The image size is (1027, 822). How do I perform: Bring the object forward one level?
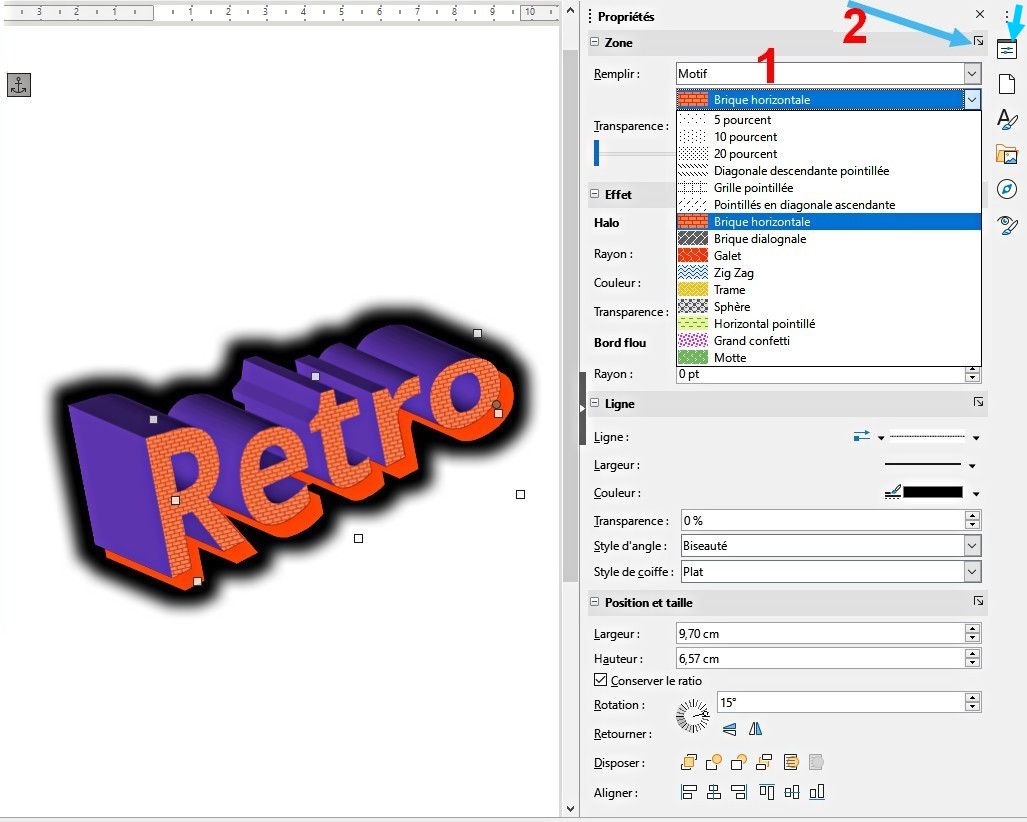(713, 762)
